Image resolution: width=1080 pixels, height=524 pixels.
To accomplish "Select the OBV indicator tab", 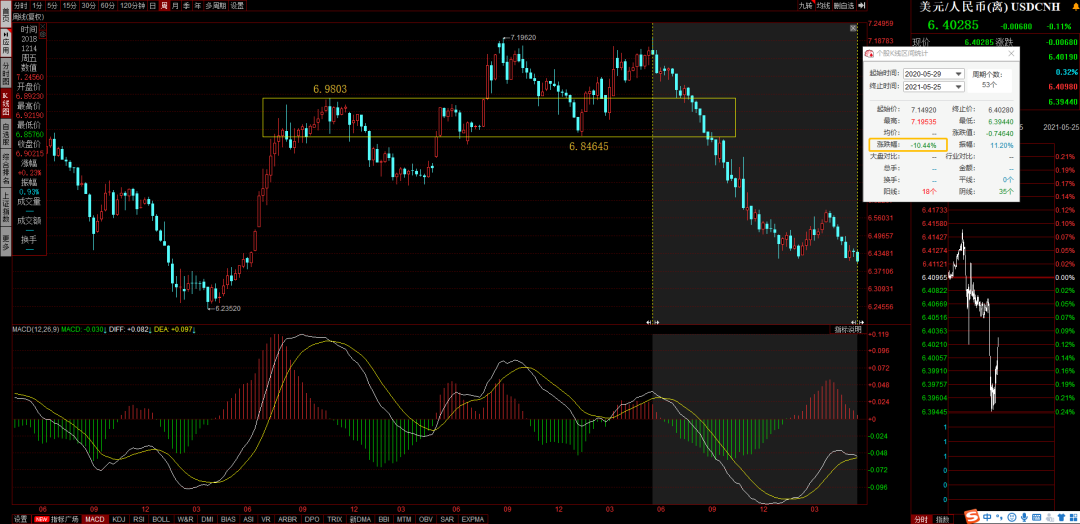I will tap(426, 519).
